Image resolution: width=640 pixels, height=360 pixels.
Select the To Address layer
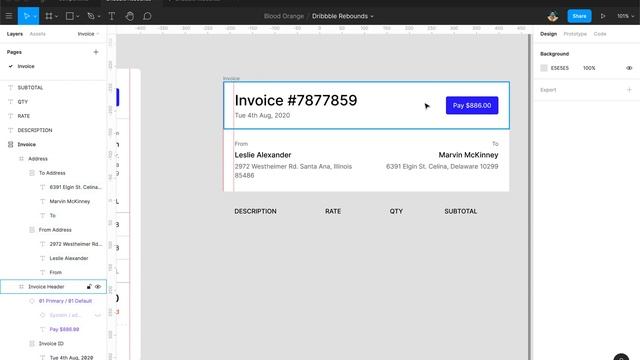[x=52, y=173]
